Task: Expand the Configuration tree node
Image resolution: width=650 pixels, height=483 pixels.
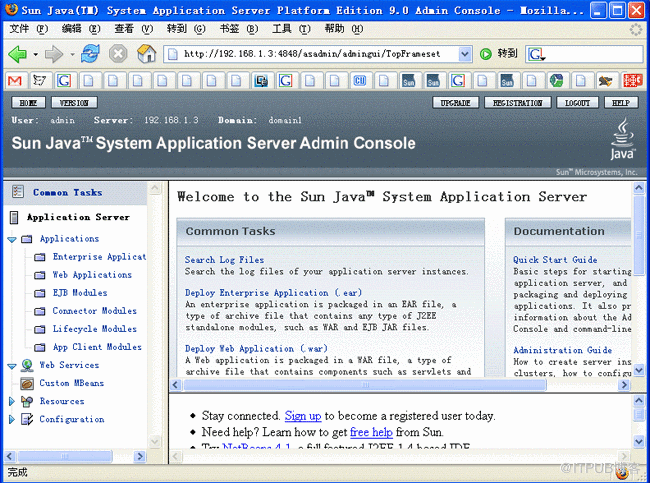Action: pyautogui.click(x=12, y=420)
